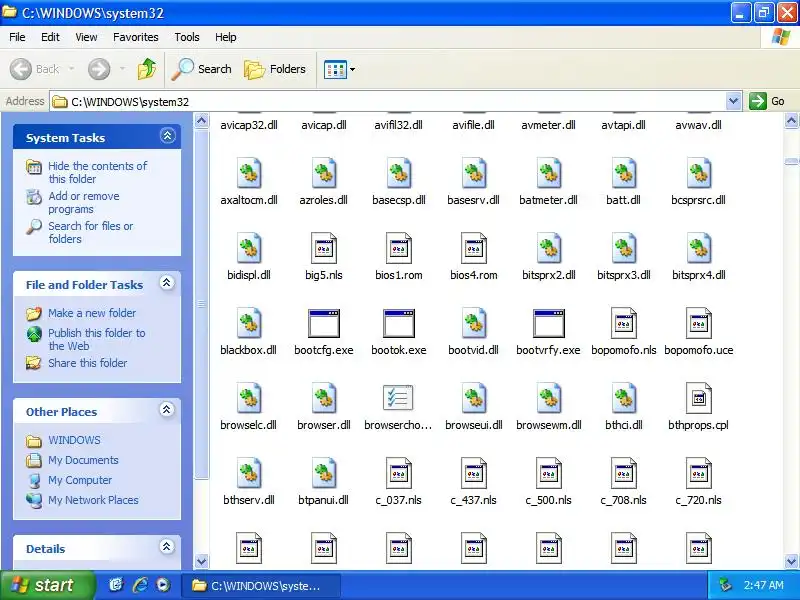This screenshot has height=600, width=800.
Task: Select the azroles.dll file icon
Action: coord(324,173)
